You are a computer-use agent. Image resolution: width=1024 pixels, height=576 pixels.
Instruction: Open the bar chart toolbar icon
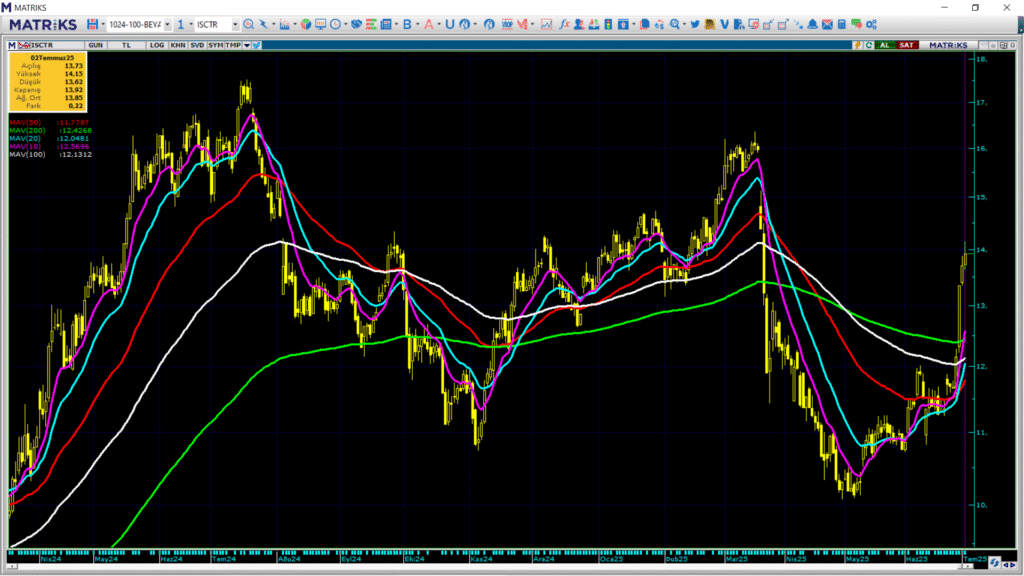(284, 24)
